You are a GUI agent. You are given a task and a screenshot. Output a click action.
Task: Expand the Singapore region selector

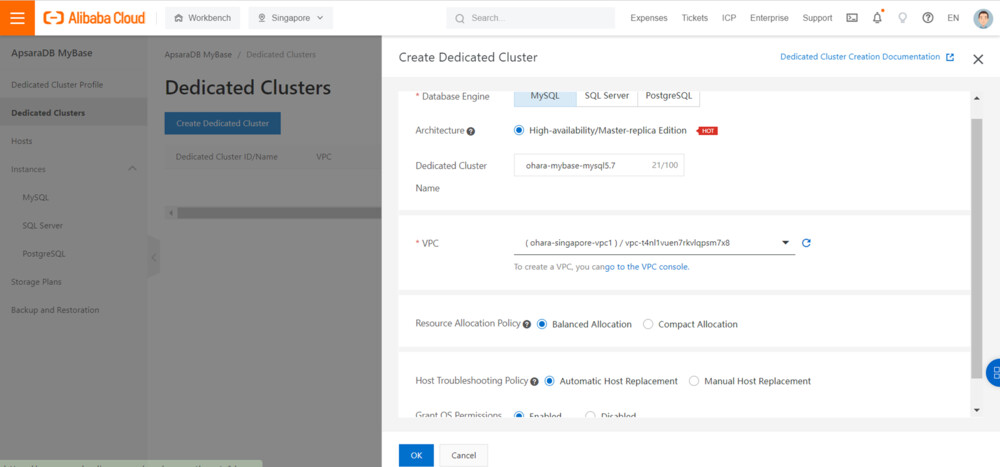coord(290,18)
